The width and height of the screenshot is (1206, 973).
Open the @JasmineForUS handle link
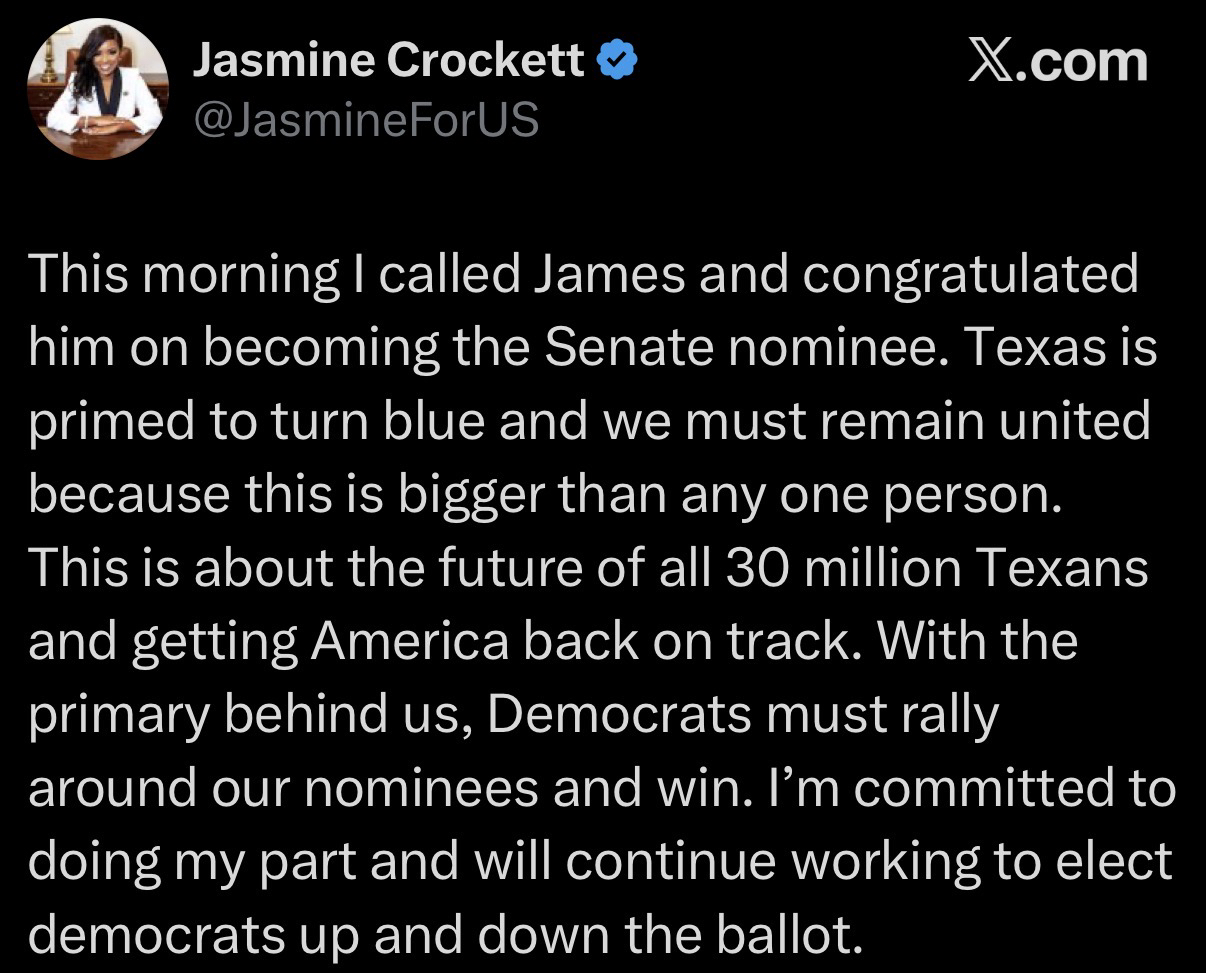click(x=365, y=120)
